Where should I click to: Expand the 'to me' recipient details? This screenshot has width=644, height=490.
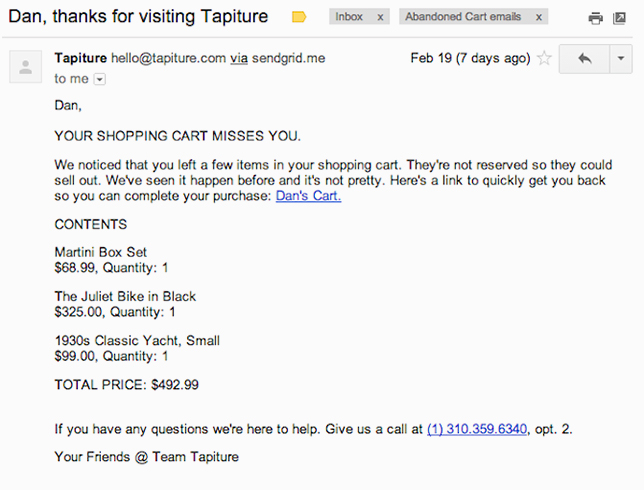pos(100,79)
